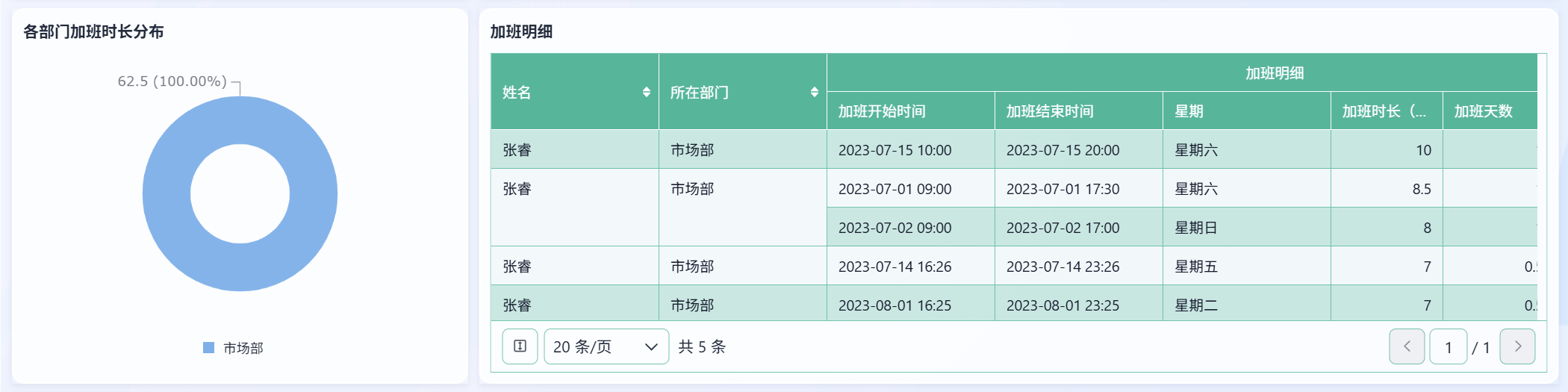Select the 市场部 legend label
Image resolution: width=1568 pixels, height=392 pixels.
243,348
